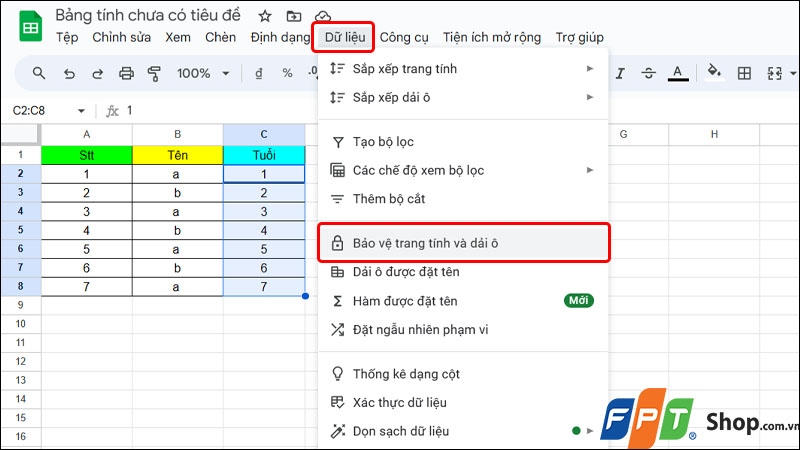Expand Các chế độ xem bộ lọc
Viewport: 800px width, 450px height.
(463, 170)
